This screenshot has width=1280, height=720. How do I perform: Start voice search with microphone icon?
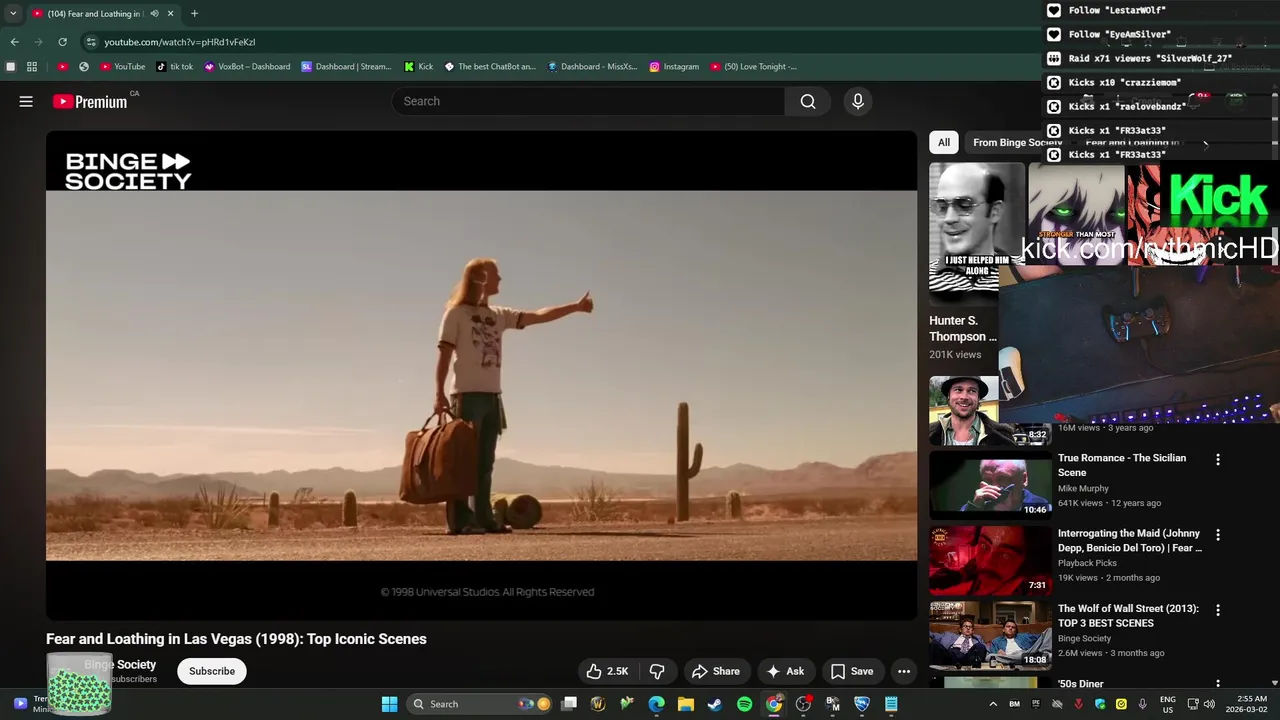tap(857, 101)
